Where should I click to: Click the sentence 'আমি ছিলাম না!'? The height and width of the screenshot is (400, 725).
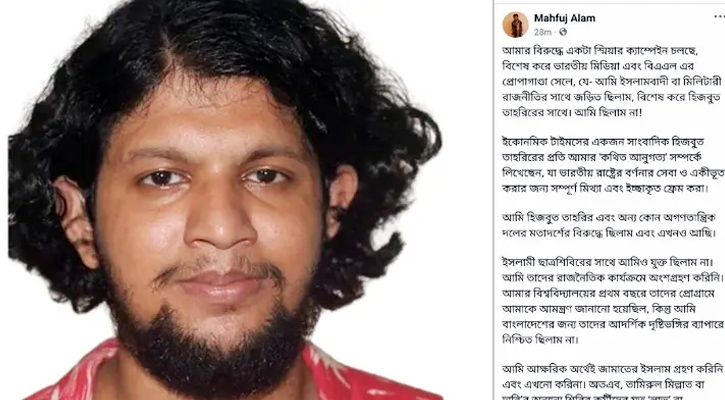pos(608,112)
